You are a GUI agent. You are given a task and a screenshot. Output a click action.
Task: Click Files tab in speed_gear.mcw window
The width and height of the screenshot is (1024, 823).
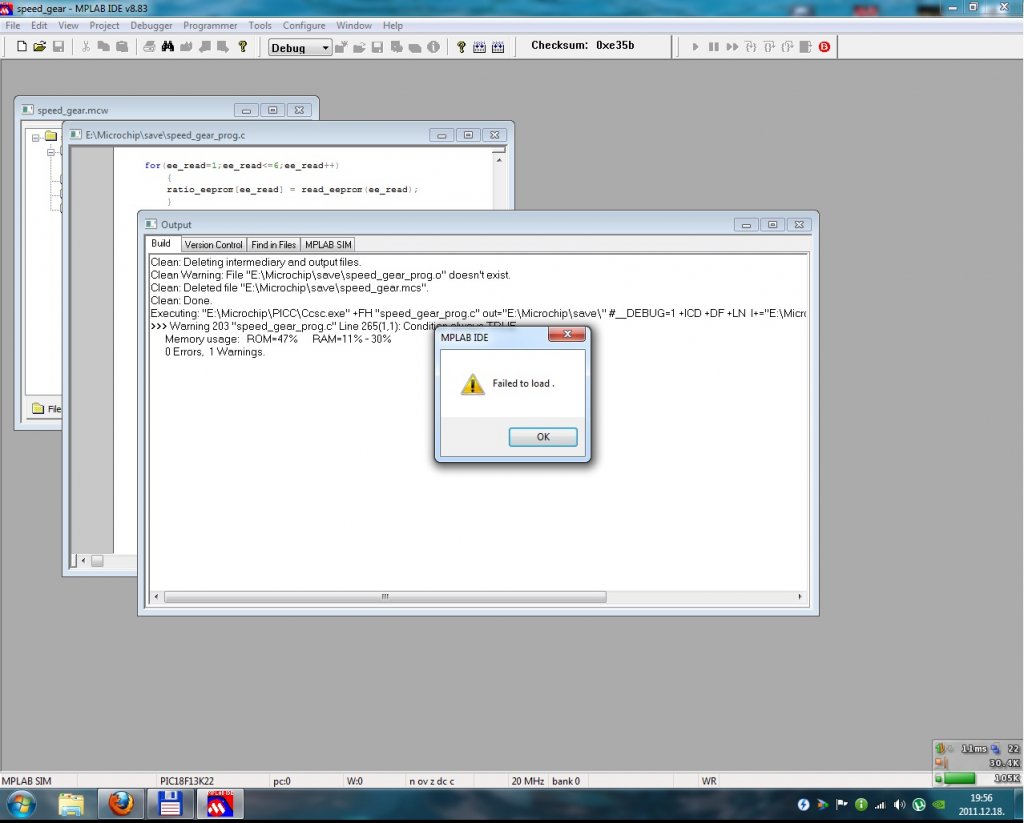click(46, 409)
